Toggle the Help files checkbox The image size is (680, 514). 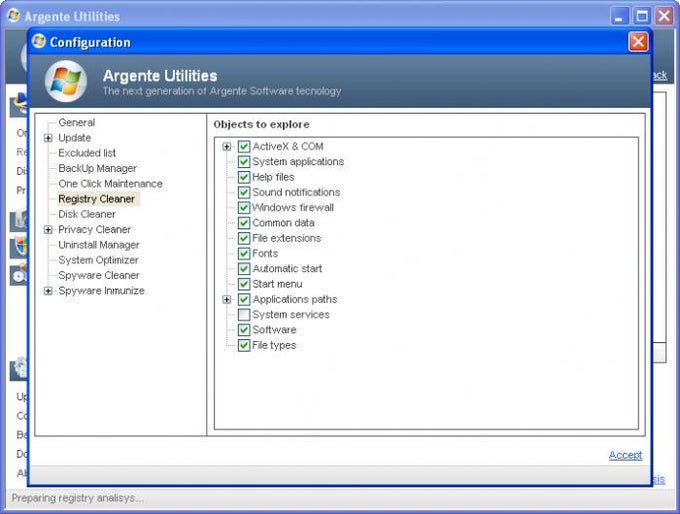(x=244, y=177)
